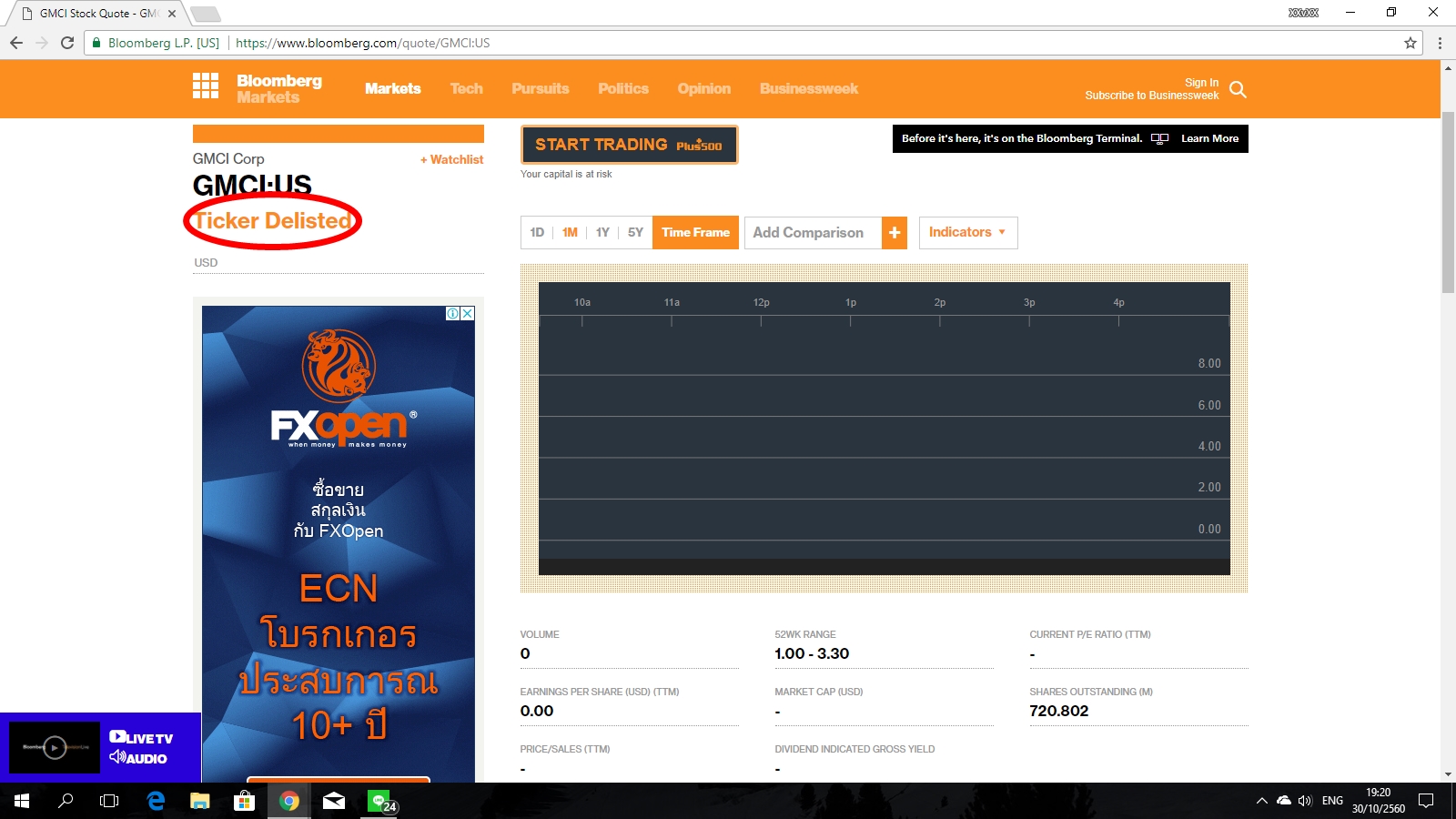1456x819 pixels.
Task: Launch Microsoft Edge from taskbar
Action: pos(156,801)
